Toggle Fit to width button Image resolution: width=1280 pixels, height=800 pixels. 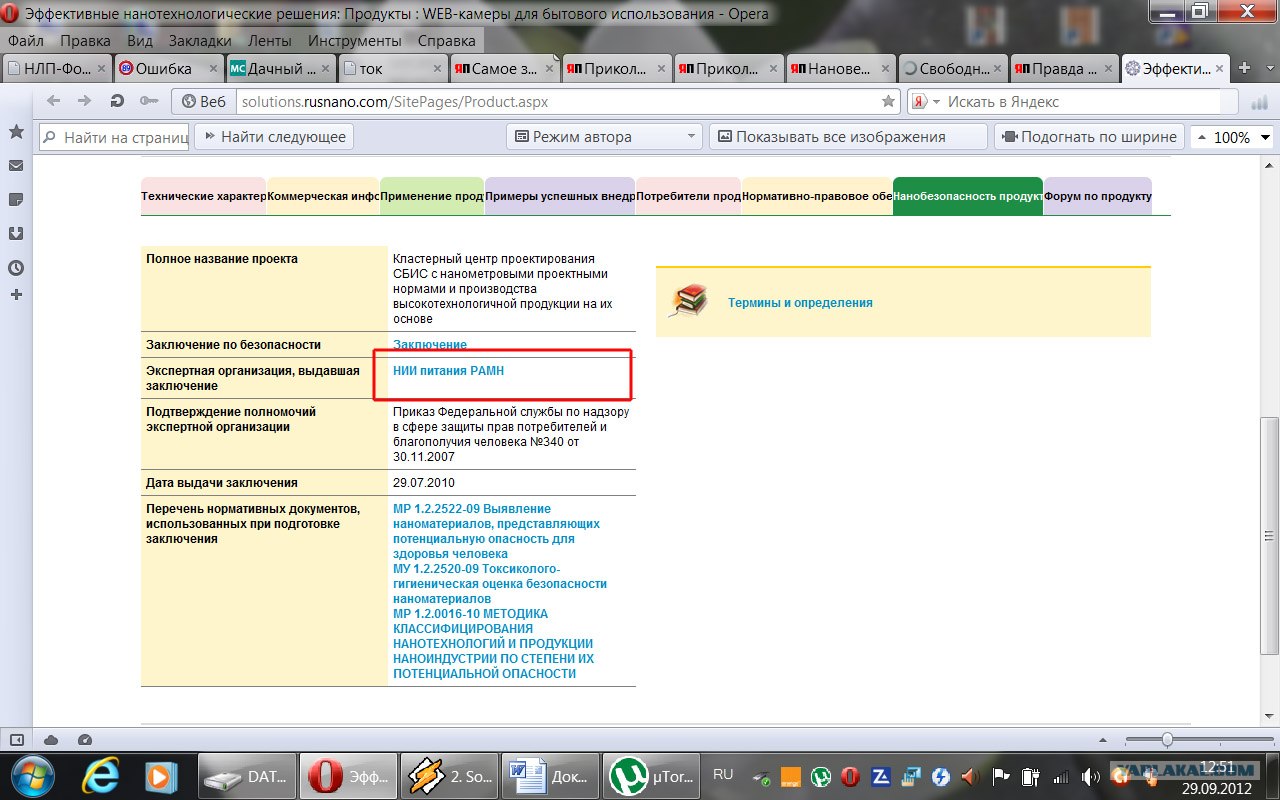click(1090, 137)
